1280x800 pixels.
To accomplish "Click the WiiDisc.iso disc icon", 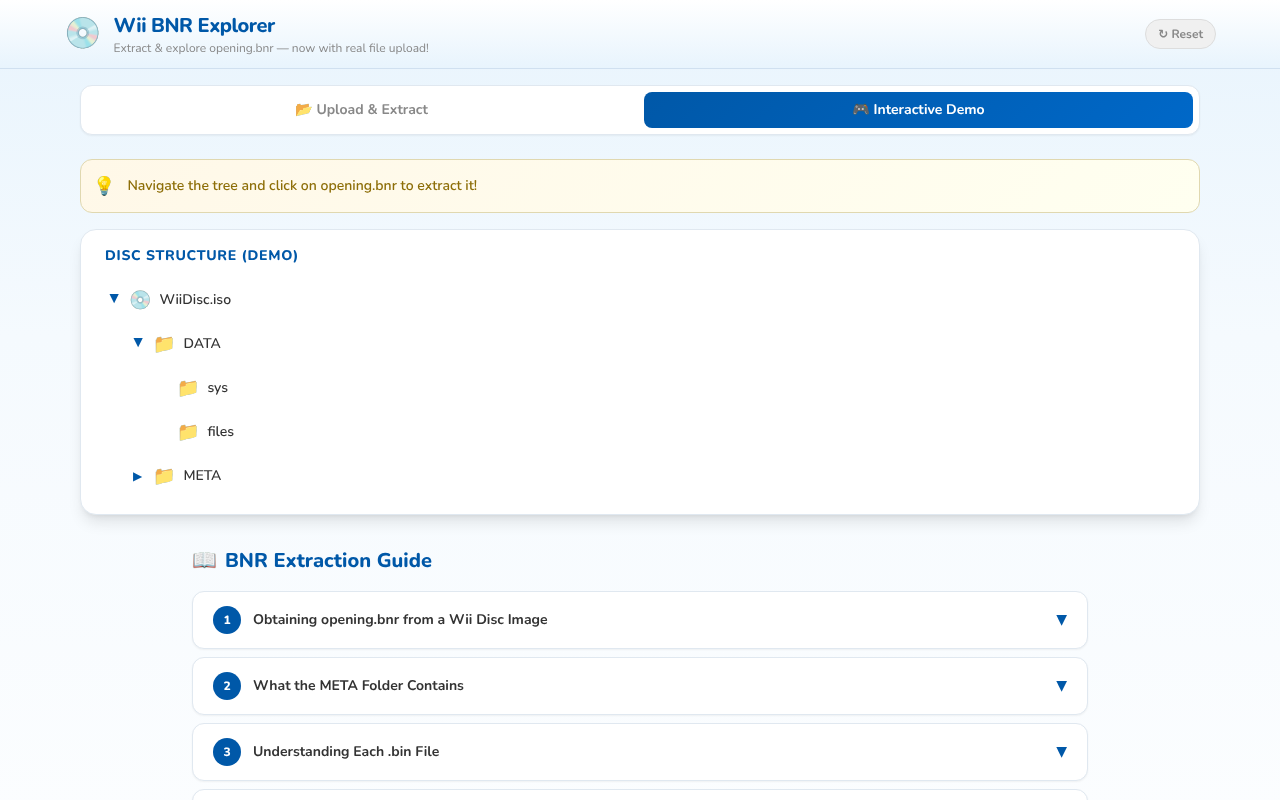I will click(x=140, y=300).
